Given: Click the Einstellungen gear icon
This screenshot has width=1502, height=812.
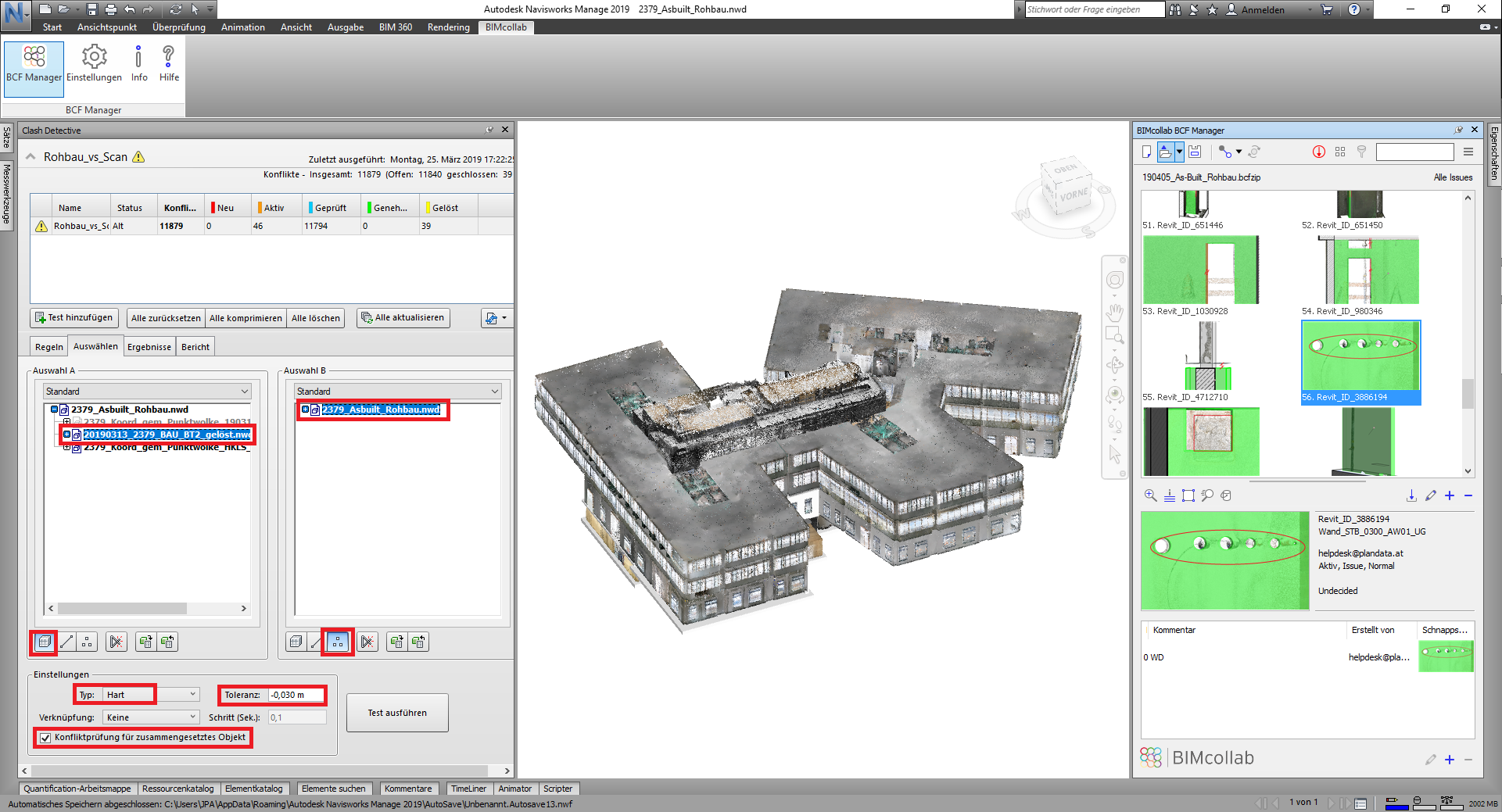Looking at the screenshot, I should (94, 59).
